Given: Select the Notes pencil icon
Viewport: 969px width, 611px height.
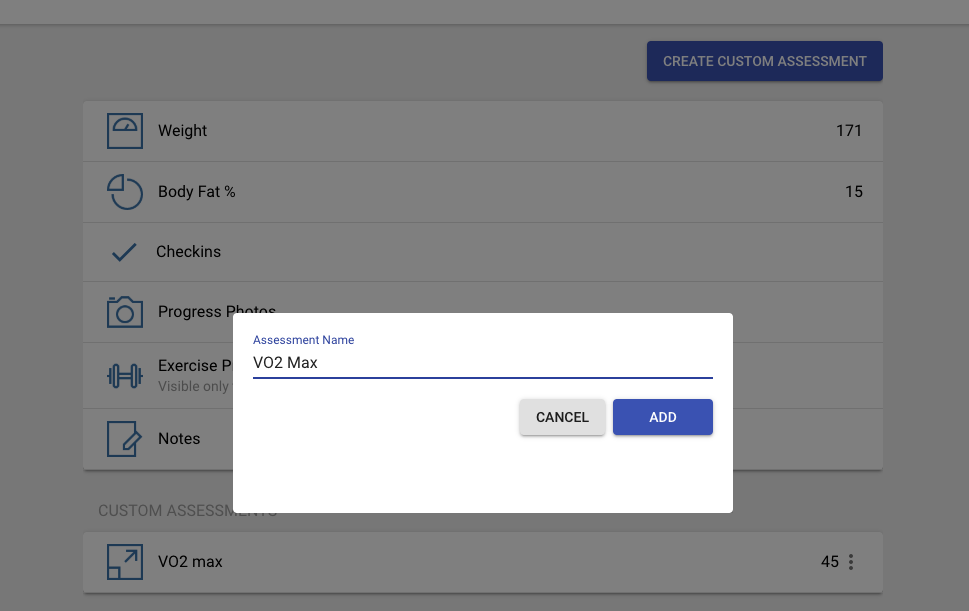Looking at the screenshot, I should pos(124,438).
